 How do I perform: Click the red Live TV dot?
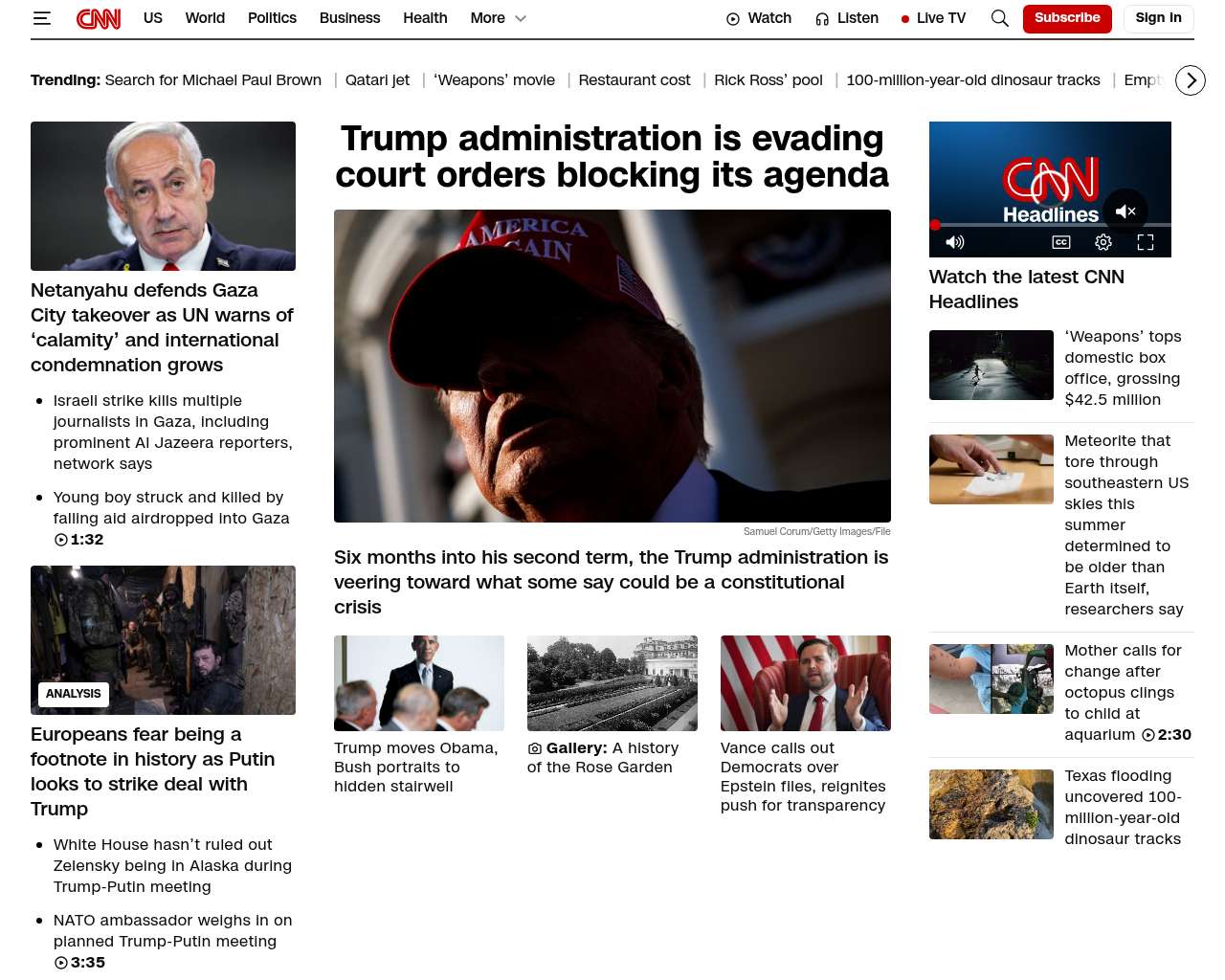pos(905,19)
